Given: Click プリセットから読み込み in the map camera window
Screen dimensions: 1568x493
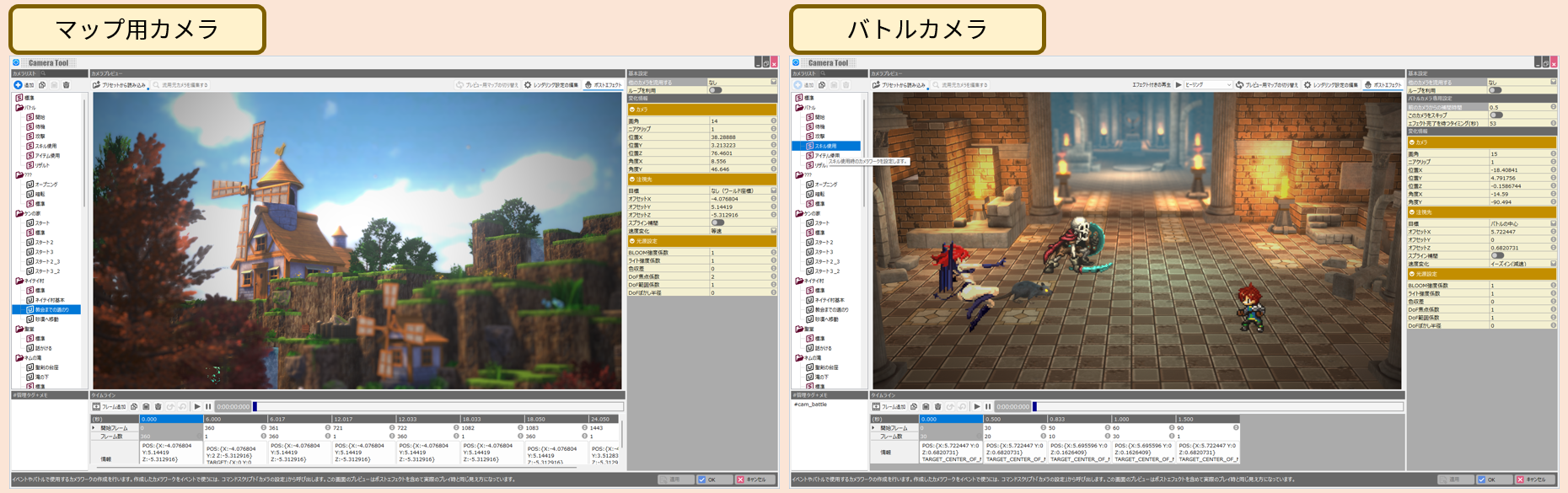Looking at the screenshot, I should tap(120, 85).
